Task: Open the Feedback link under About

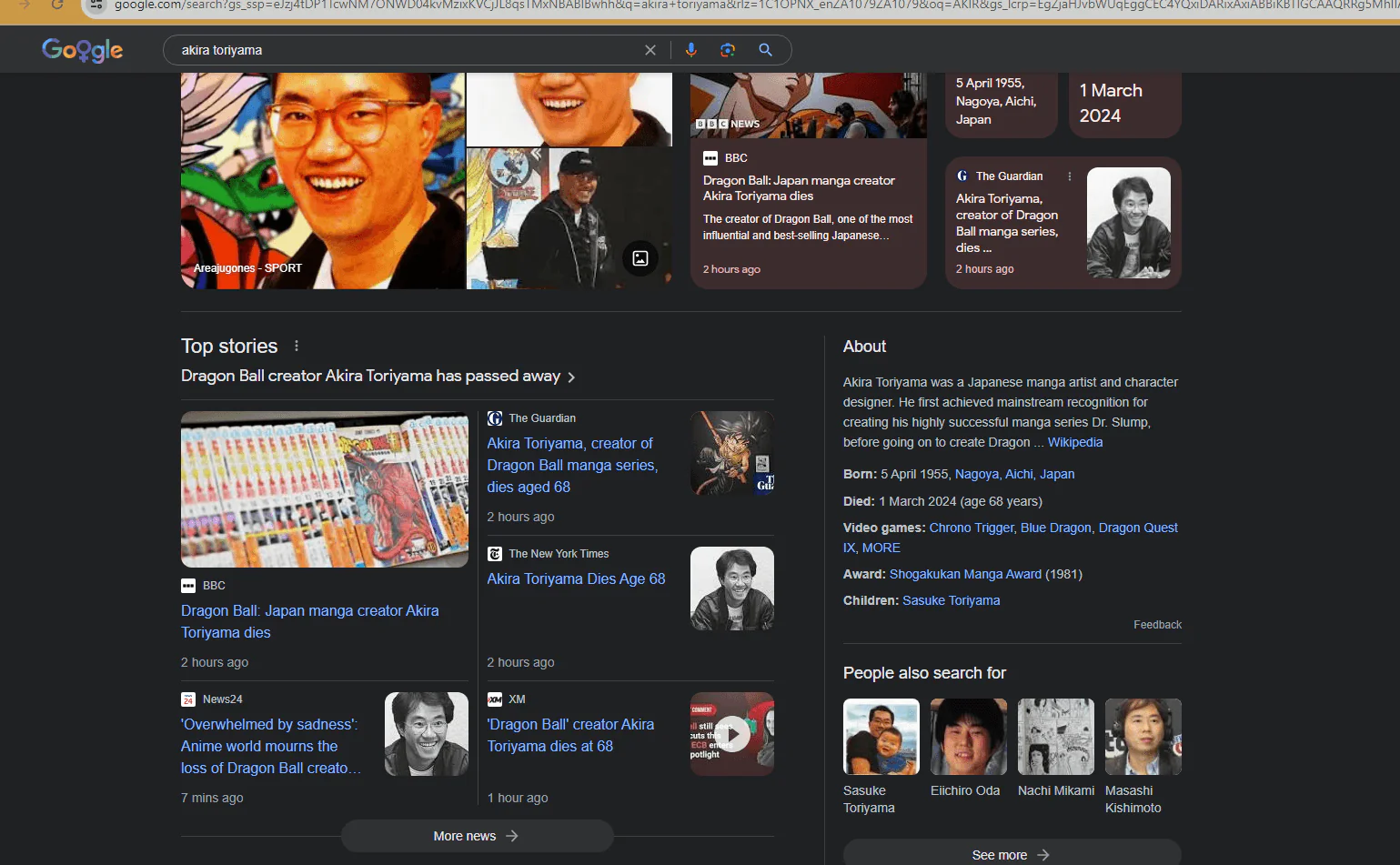Action: 1157,625
